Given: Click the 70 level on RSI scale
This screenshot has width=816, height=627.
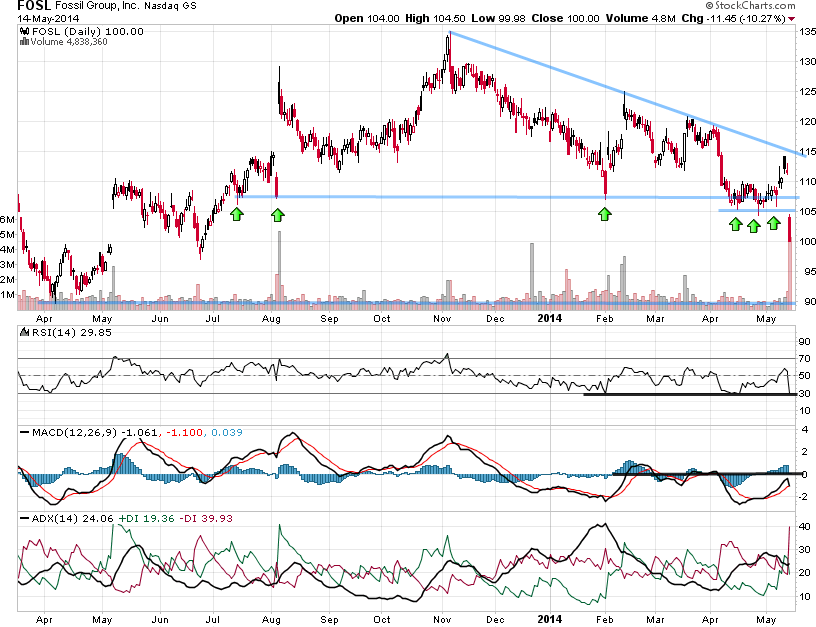Looking at the screenshot, I should tap(804, 359).
